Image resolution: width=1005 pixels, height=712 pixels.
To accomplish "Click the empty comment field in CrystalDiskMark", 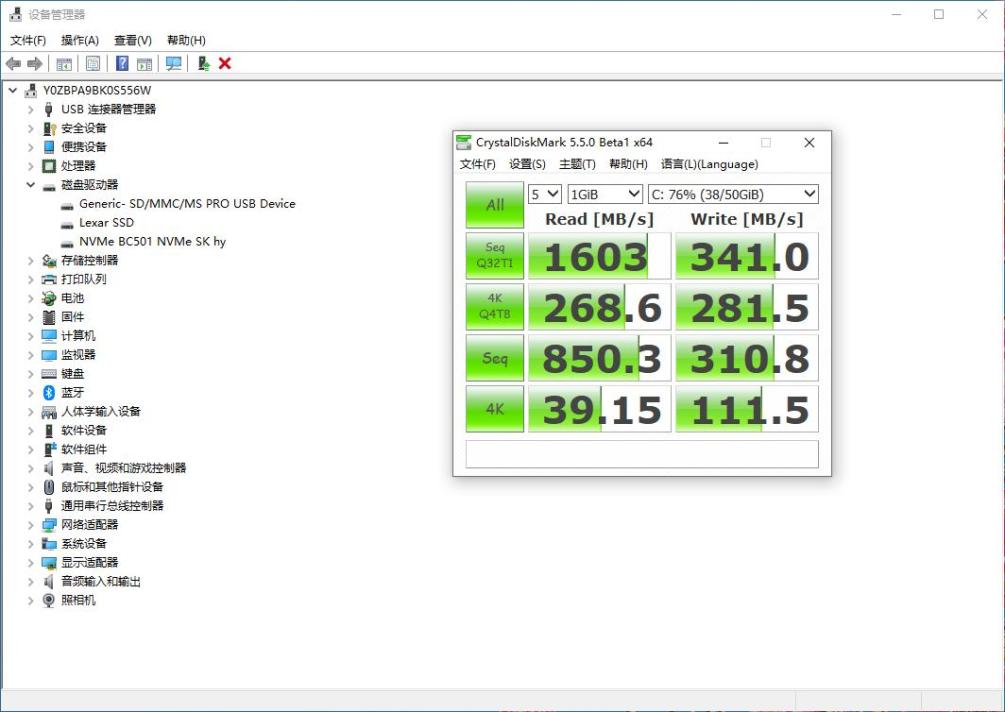I will point(642,454).
